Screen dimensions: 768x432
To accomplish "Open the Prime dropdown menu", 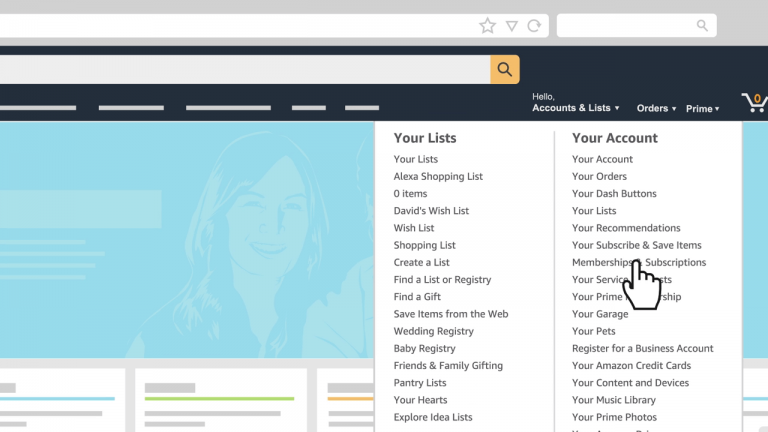I will tap(702, 109).
